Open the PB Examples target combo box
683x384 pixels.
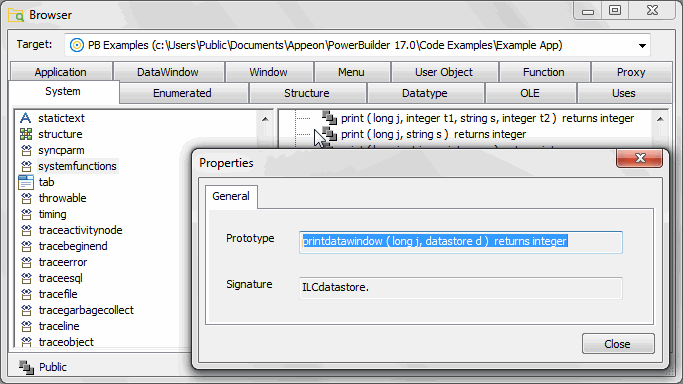357,45
